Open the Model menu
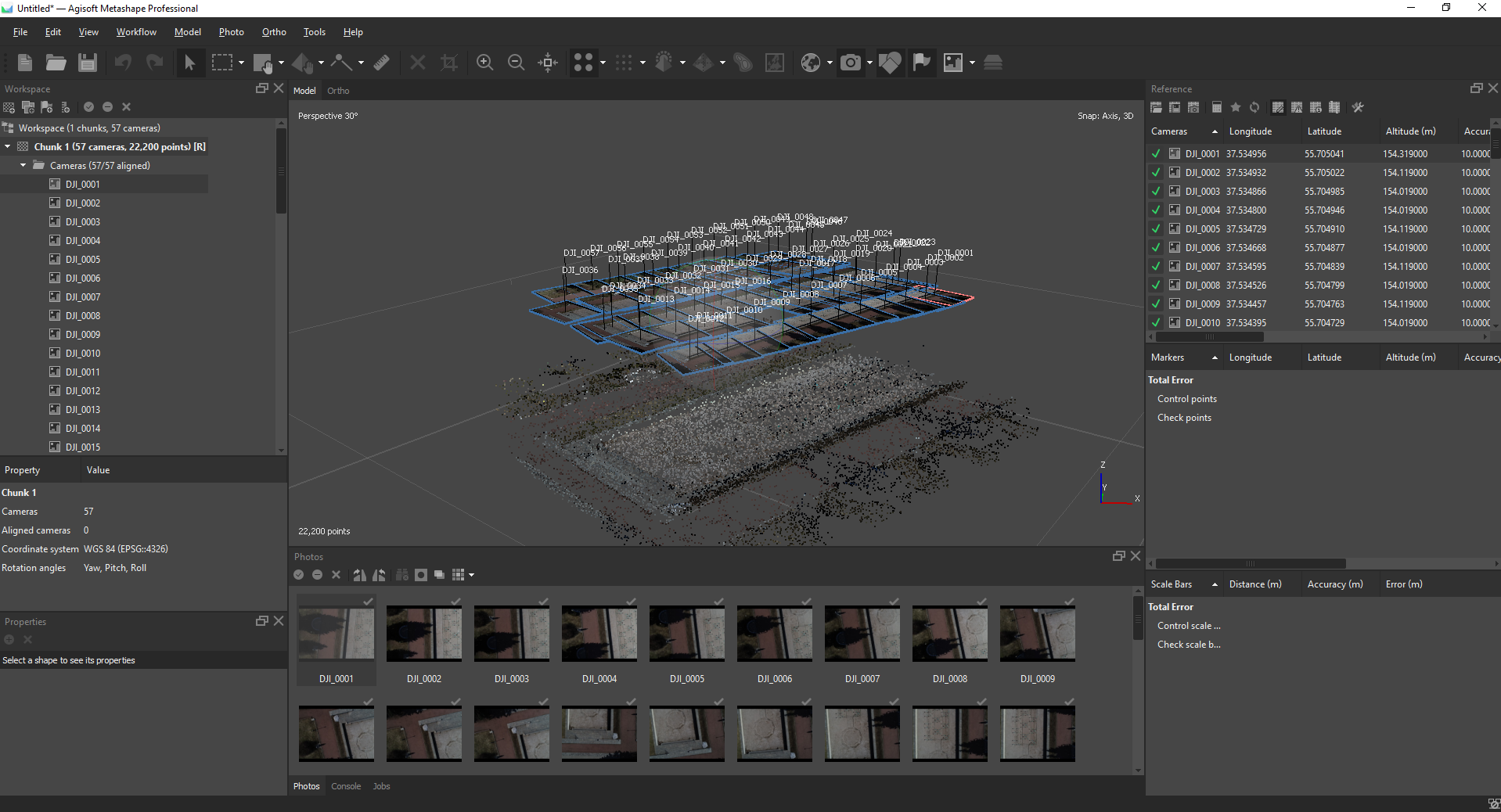The image size is (1501, 812). click(x=187, y=32)
